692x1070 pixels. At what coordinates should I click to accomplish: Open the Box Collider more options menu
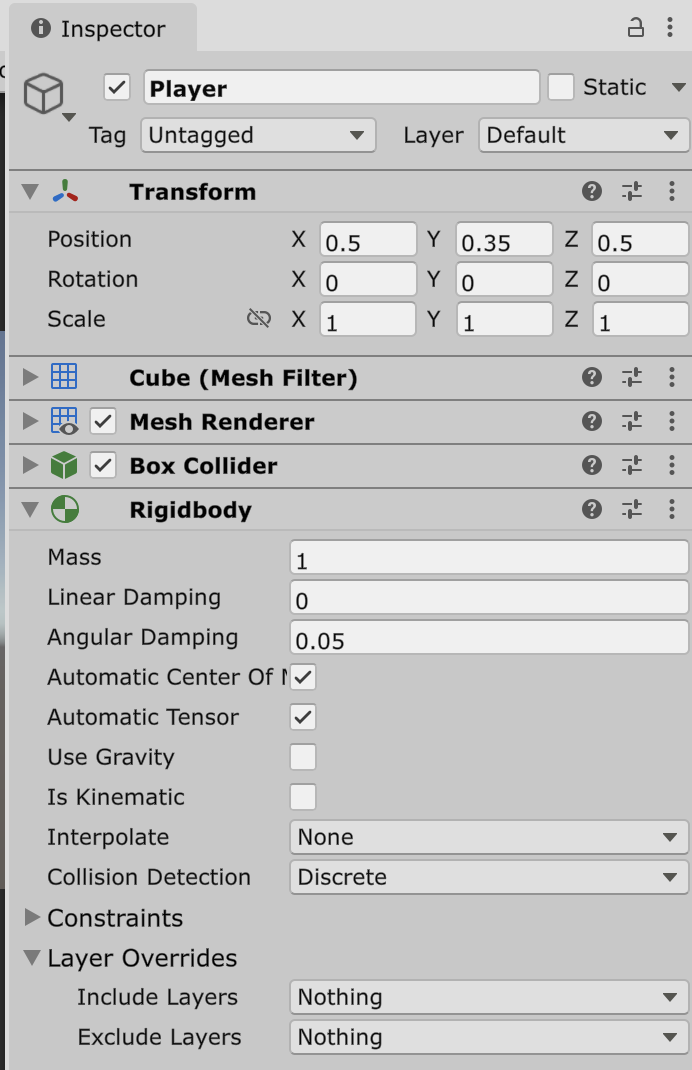[x=671, y=466]
